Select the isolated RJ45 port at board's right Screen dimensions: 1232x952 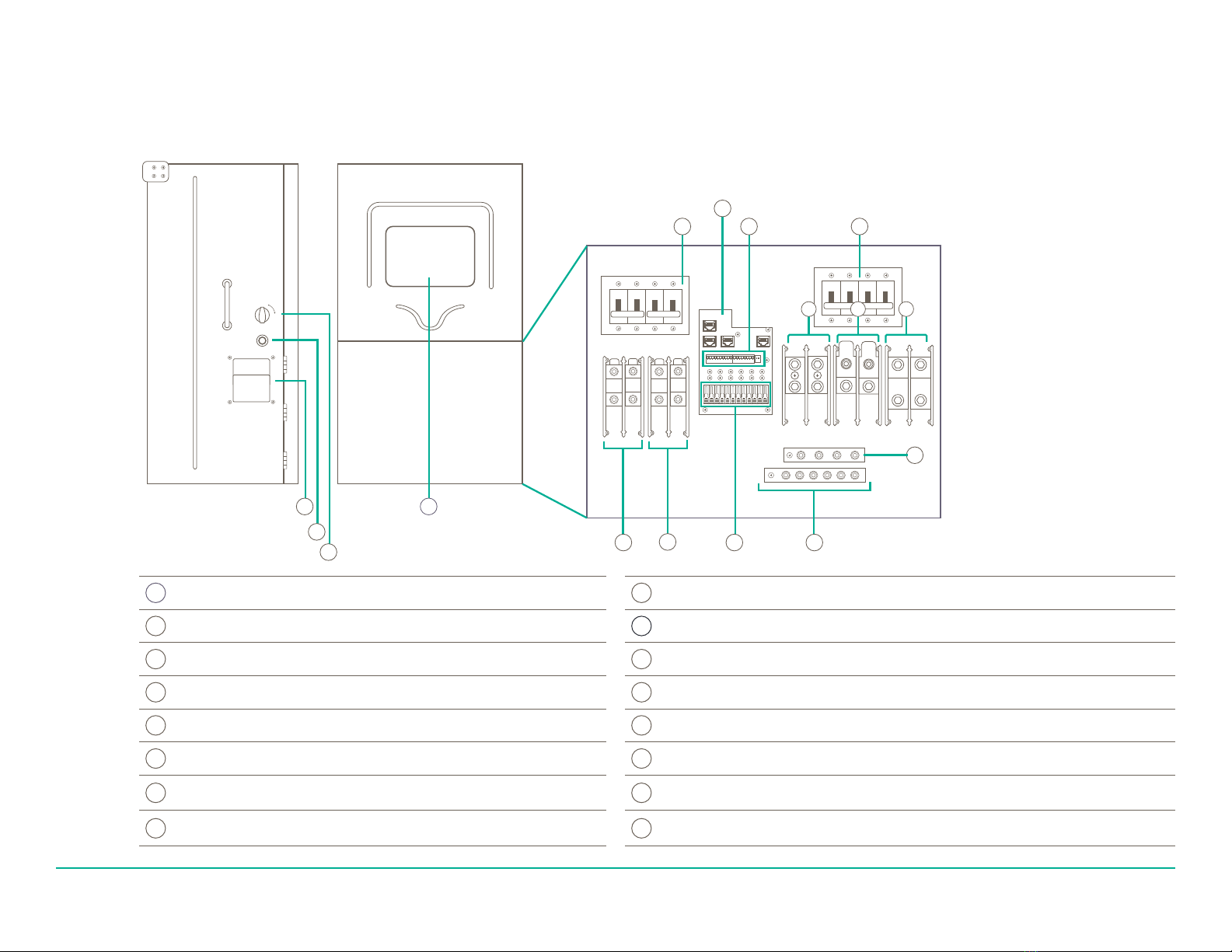[x=763, y=341]
